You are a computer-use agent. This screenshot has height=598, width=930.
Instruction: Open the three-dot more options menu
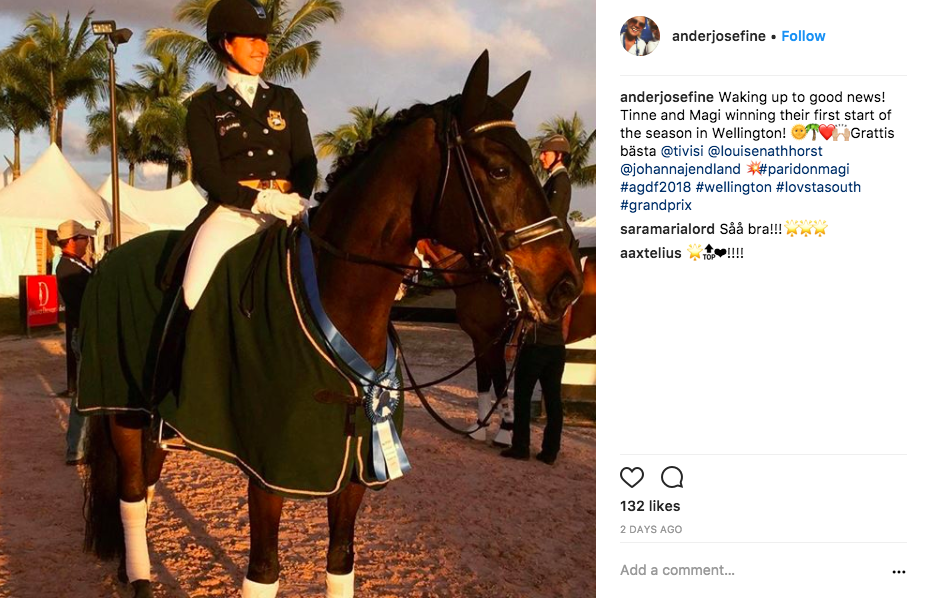click(899, 572)
